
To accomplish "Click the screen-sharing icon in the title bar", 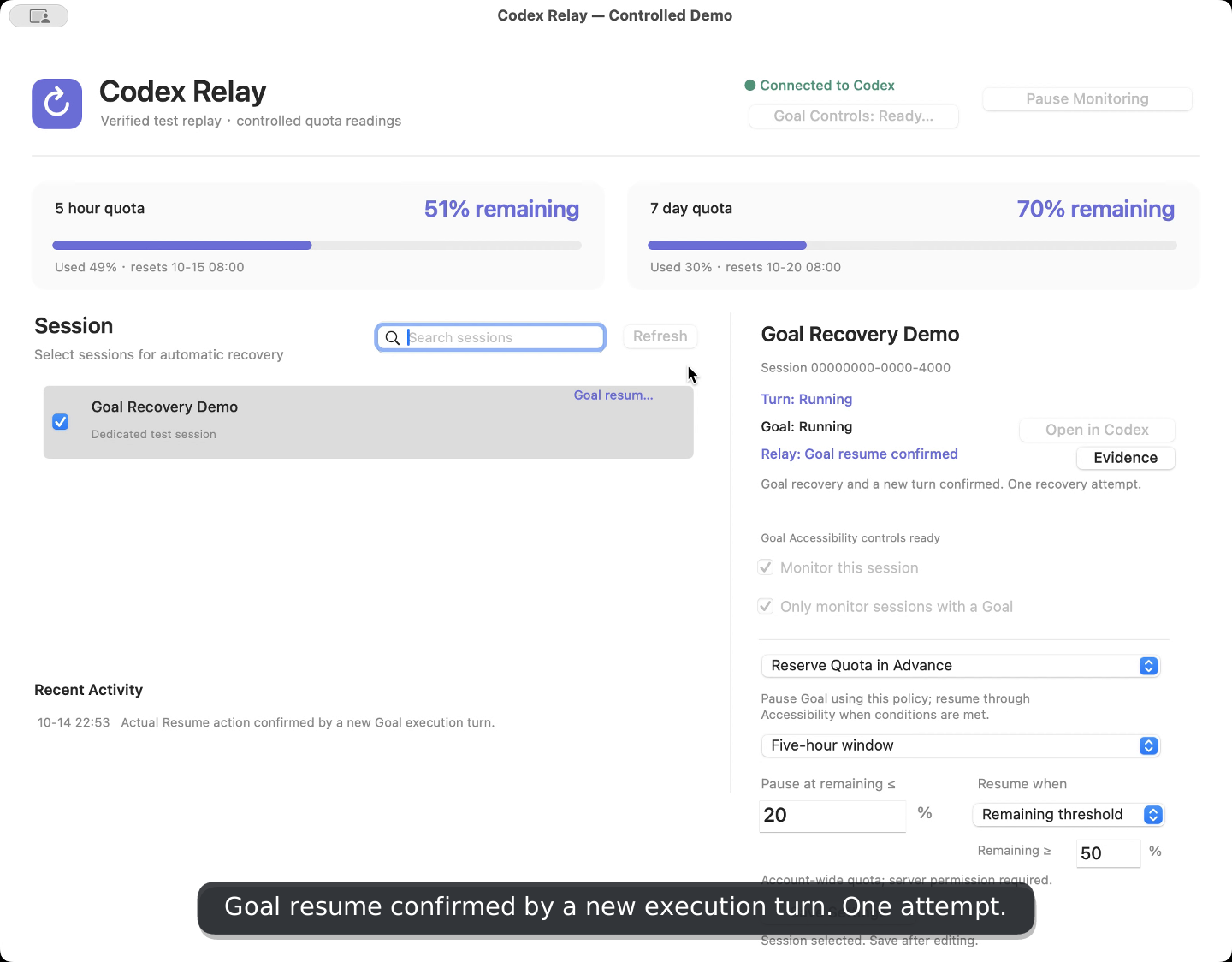I will pyautogui.click(x=39, y=16).
